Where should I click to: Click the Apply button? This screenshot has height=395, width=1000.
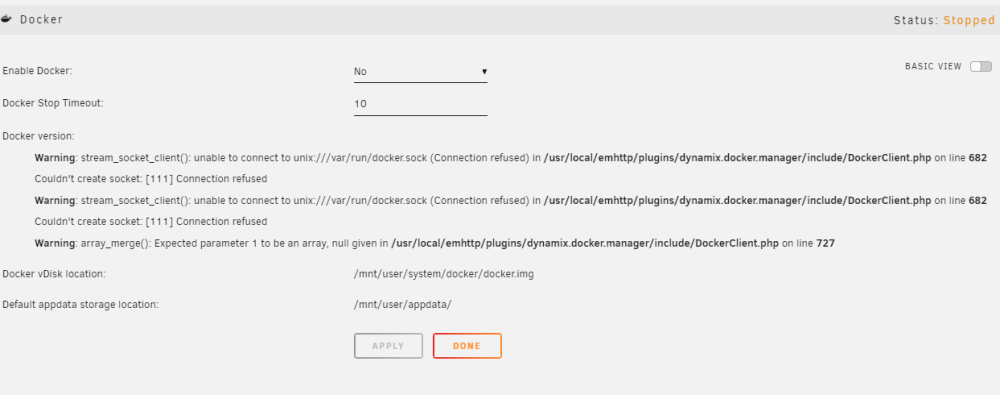point(388,346)
